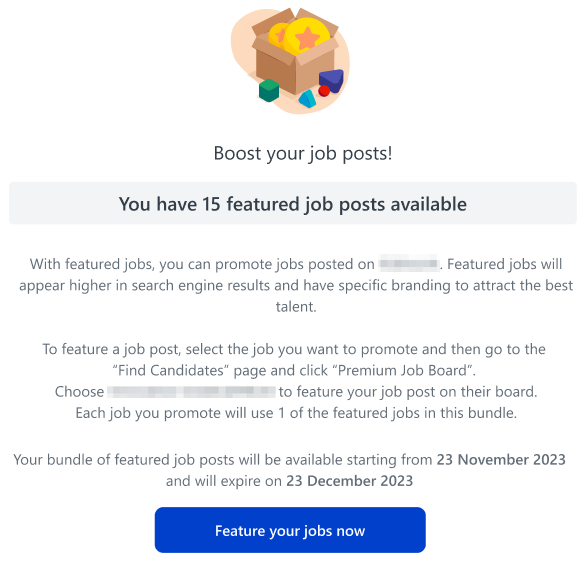Viewport: 585px width, 562px height.
Task: Click the small red ball in the illustration
Action: [324, 91]
